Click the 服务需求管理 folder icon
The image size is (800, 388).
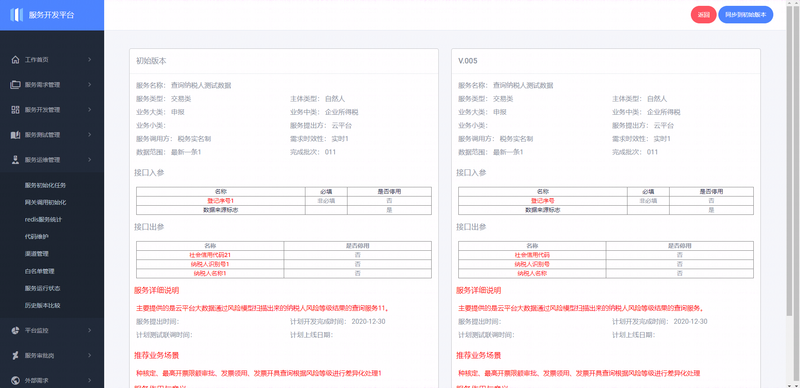point(15,85)
